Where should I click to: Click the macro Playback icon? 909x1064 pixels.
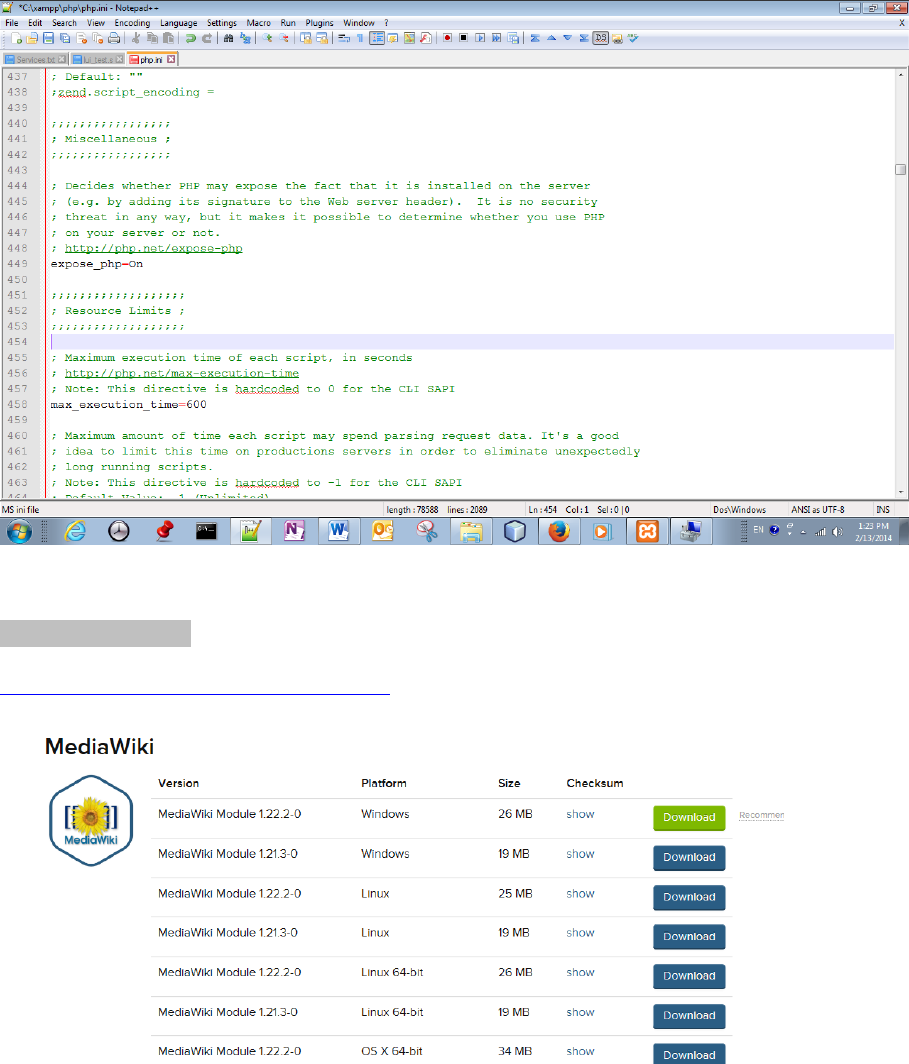pyautogui.click(x=480, y=37)
